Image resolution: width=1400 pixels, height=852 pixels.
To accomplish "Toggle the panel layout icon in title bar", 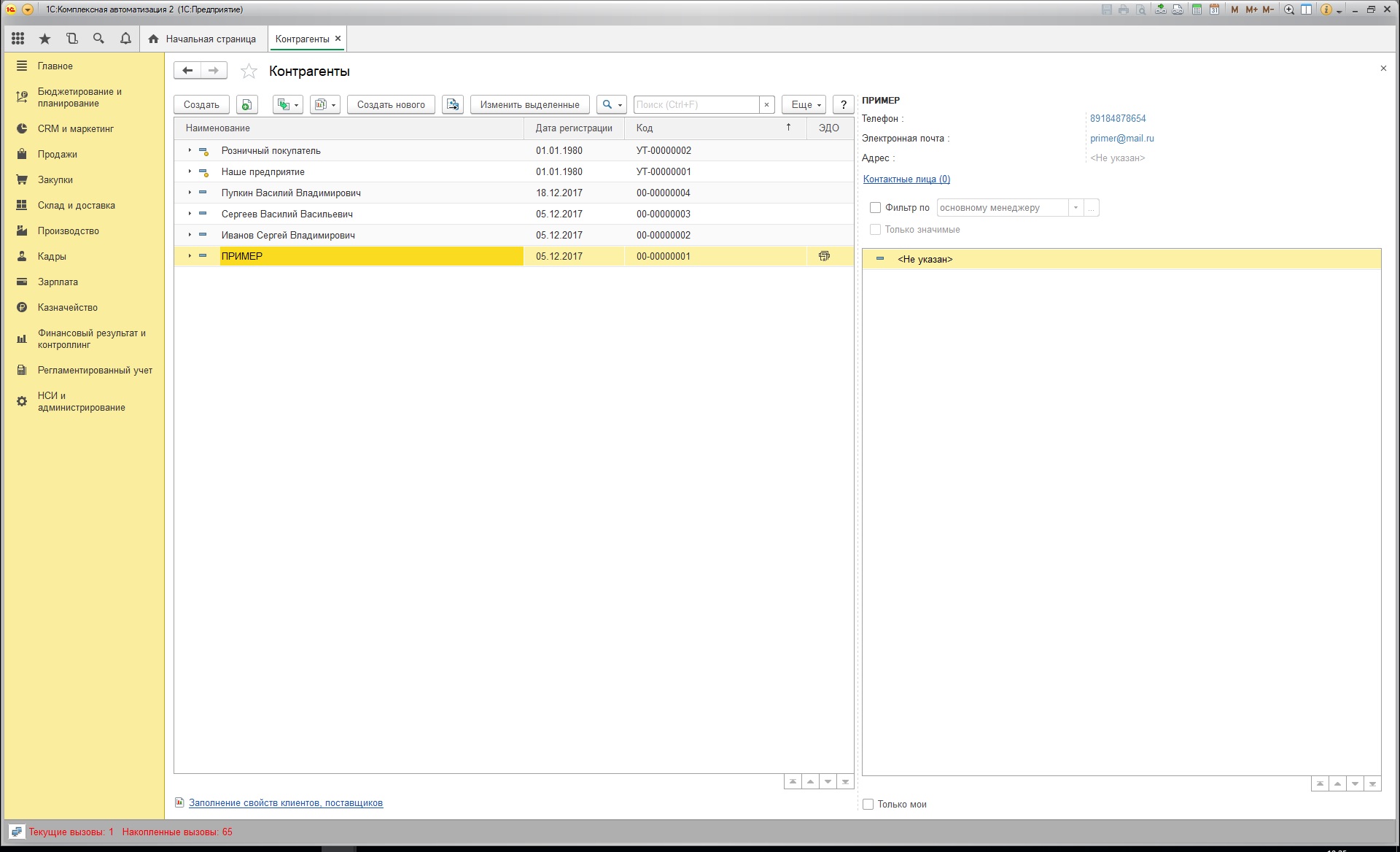I will pyautogui.click(x=1307, y=9).
